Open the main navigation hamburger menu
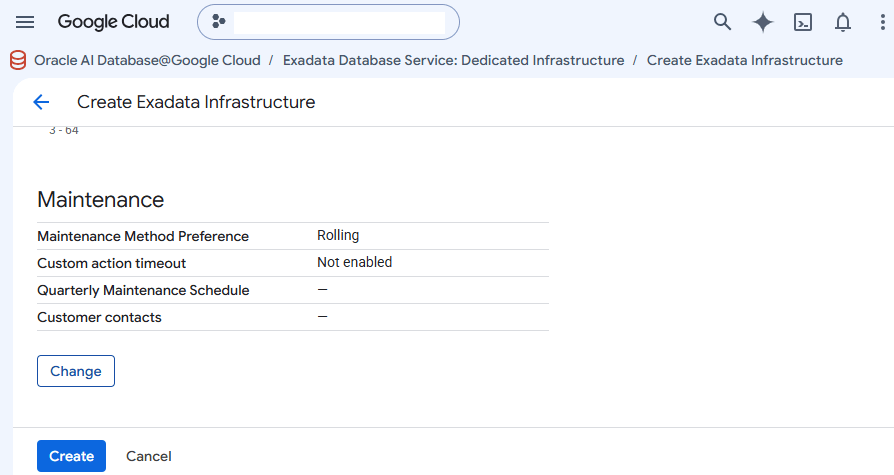The width and height of the screenshot is (894, 475). click(25, 22)
